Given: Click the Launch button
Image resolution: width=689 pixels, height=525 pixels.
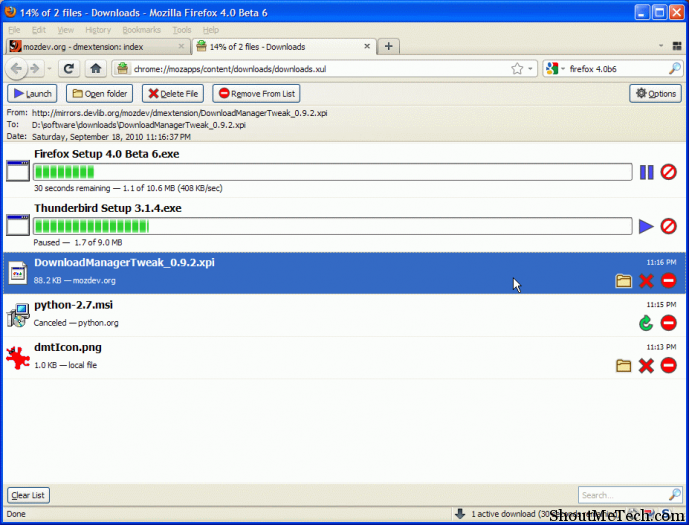Looking at the screenshot, I should tap(32, 94).
